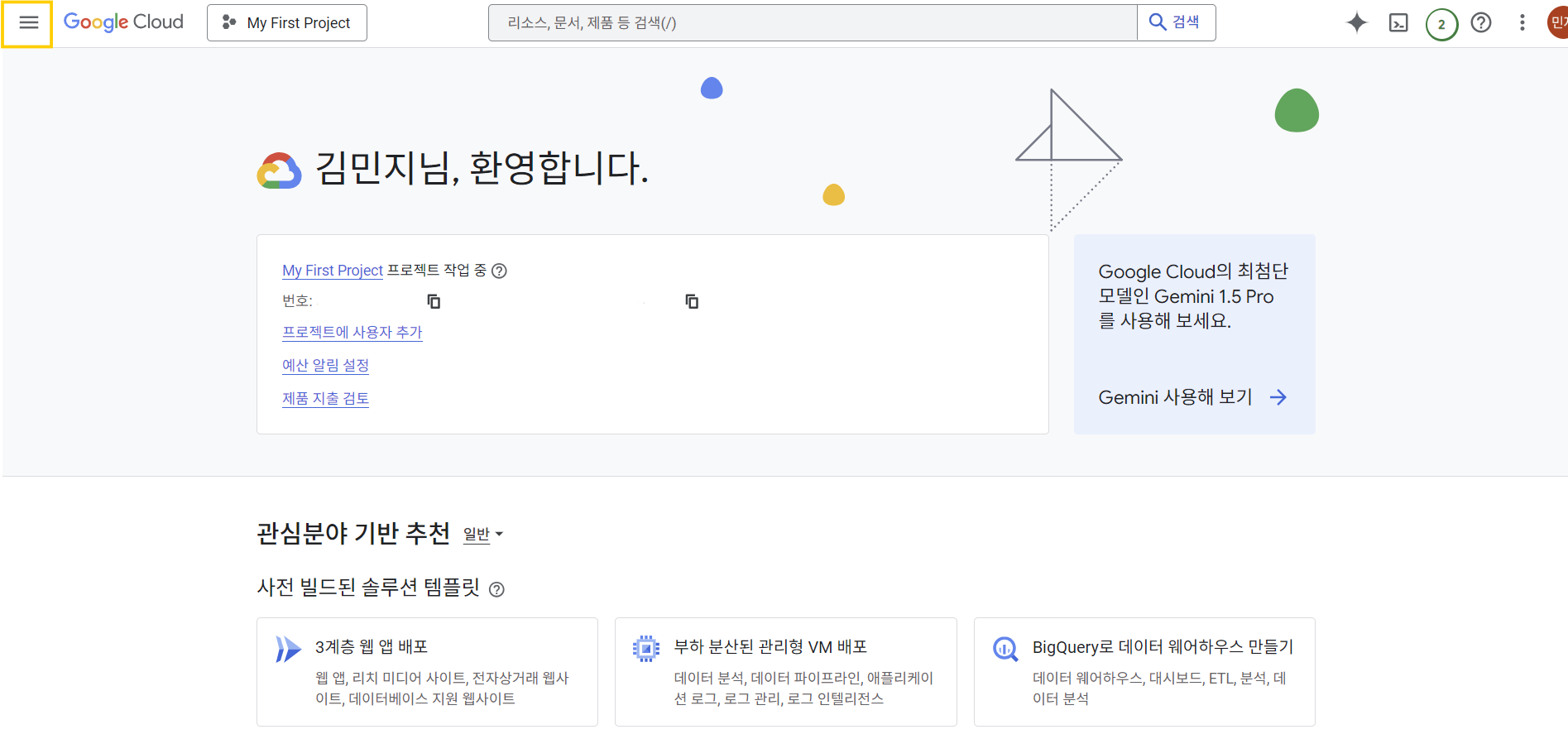Copy the project number
This screenshot has height=739, width=1568.
click(x=434, y=301)
